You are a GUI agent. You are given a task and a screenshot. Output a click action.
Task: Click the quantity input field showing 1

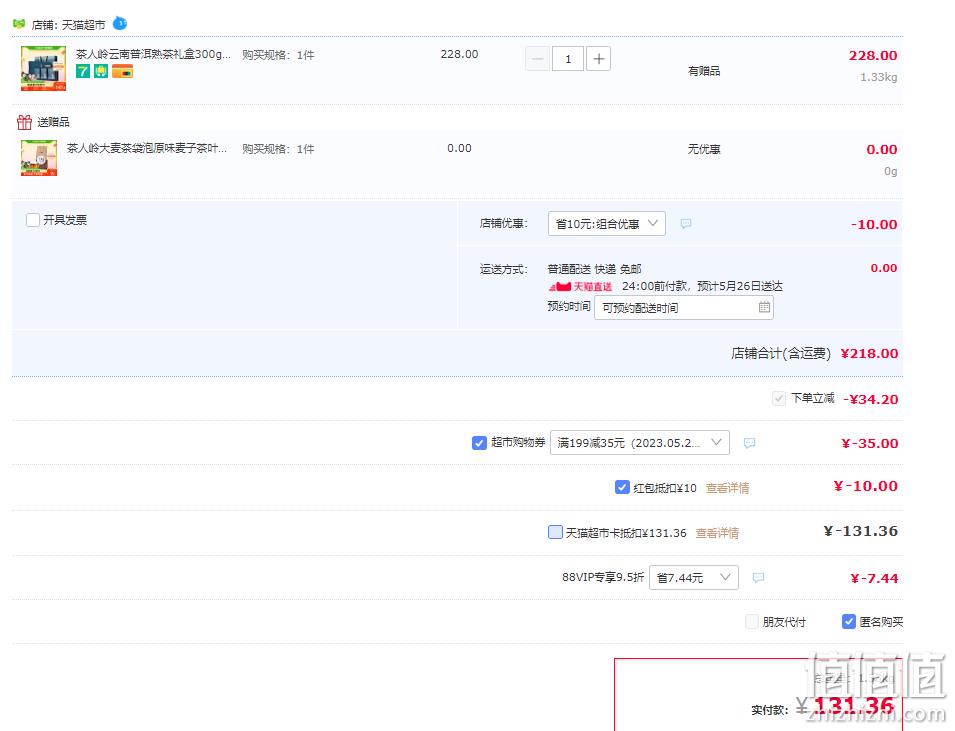pyautogui.click(x=568, y=58)
